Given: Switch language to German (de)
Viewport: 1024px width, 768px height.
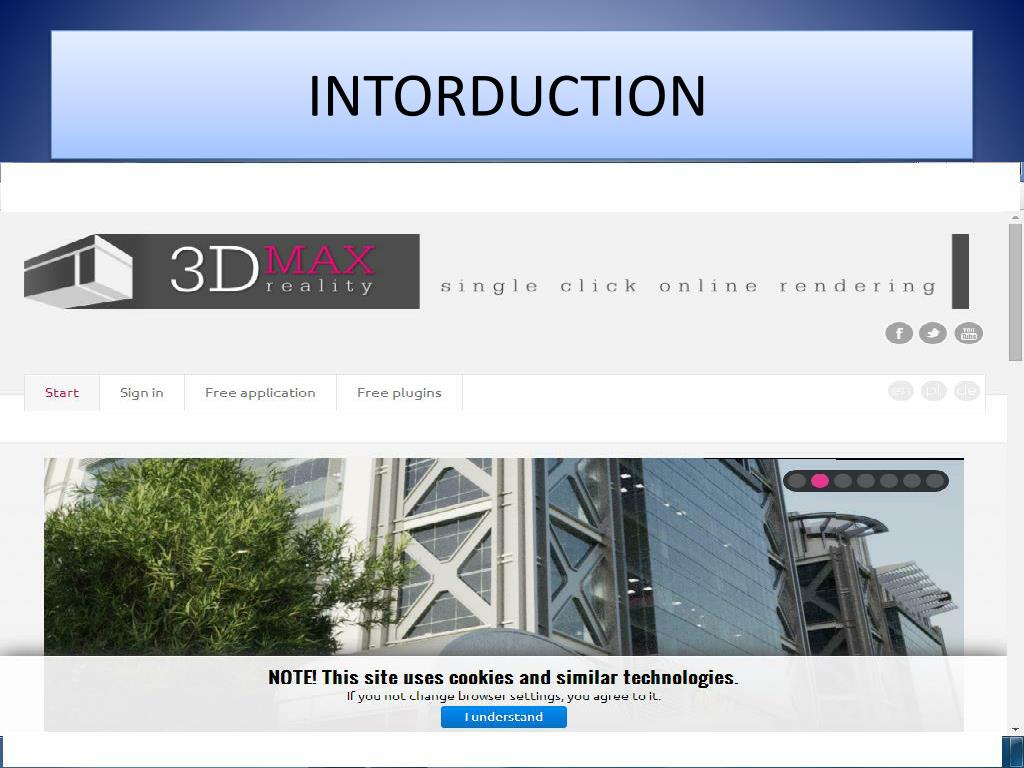Looking at the screenshot, I should coord(967,391).
